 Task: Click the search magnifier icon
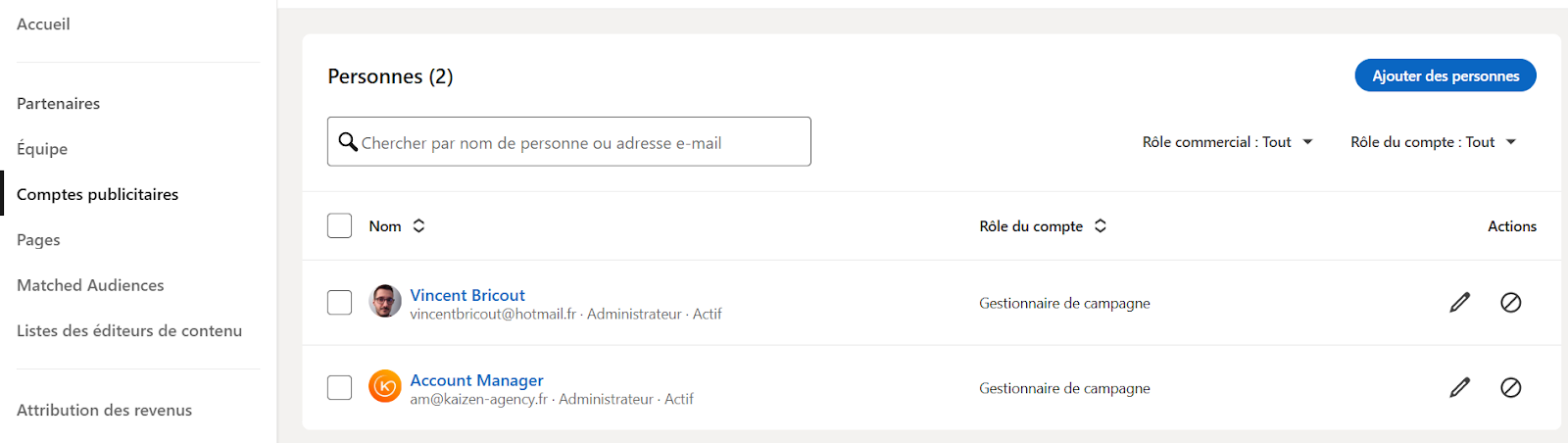(x=348, y=142)
